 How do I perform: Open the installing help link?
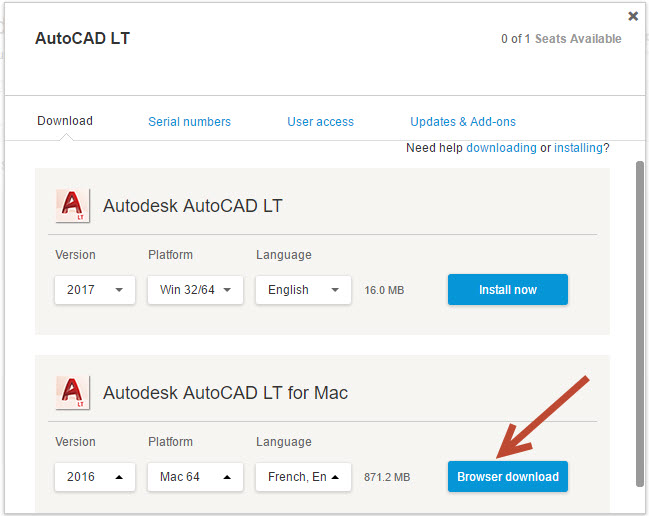pos(578,148)
